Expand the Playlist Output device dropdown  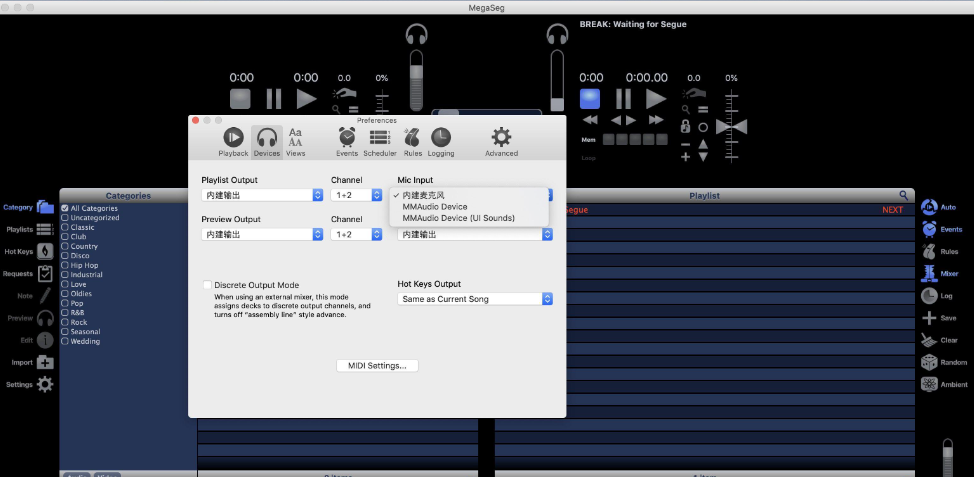(262, 195)
